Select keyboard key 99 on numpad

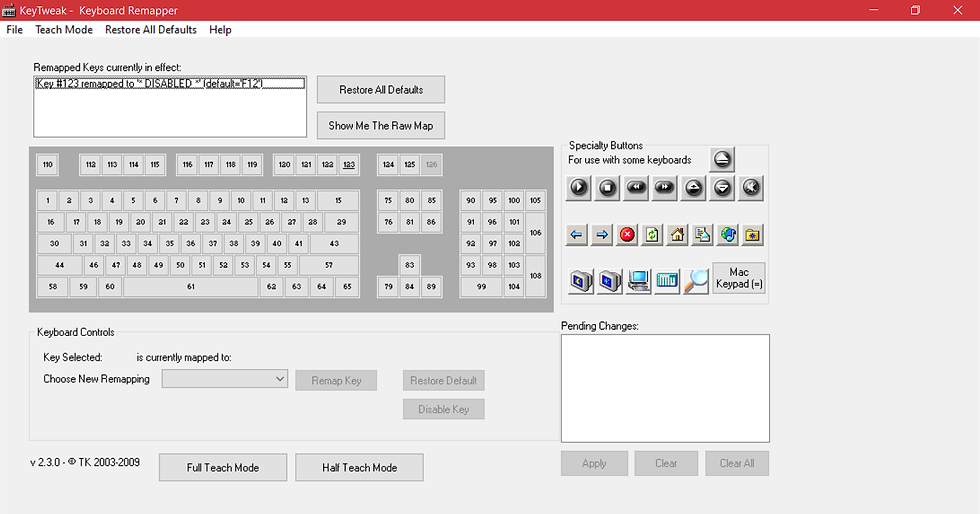pos(481,286)
